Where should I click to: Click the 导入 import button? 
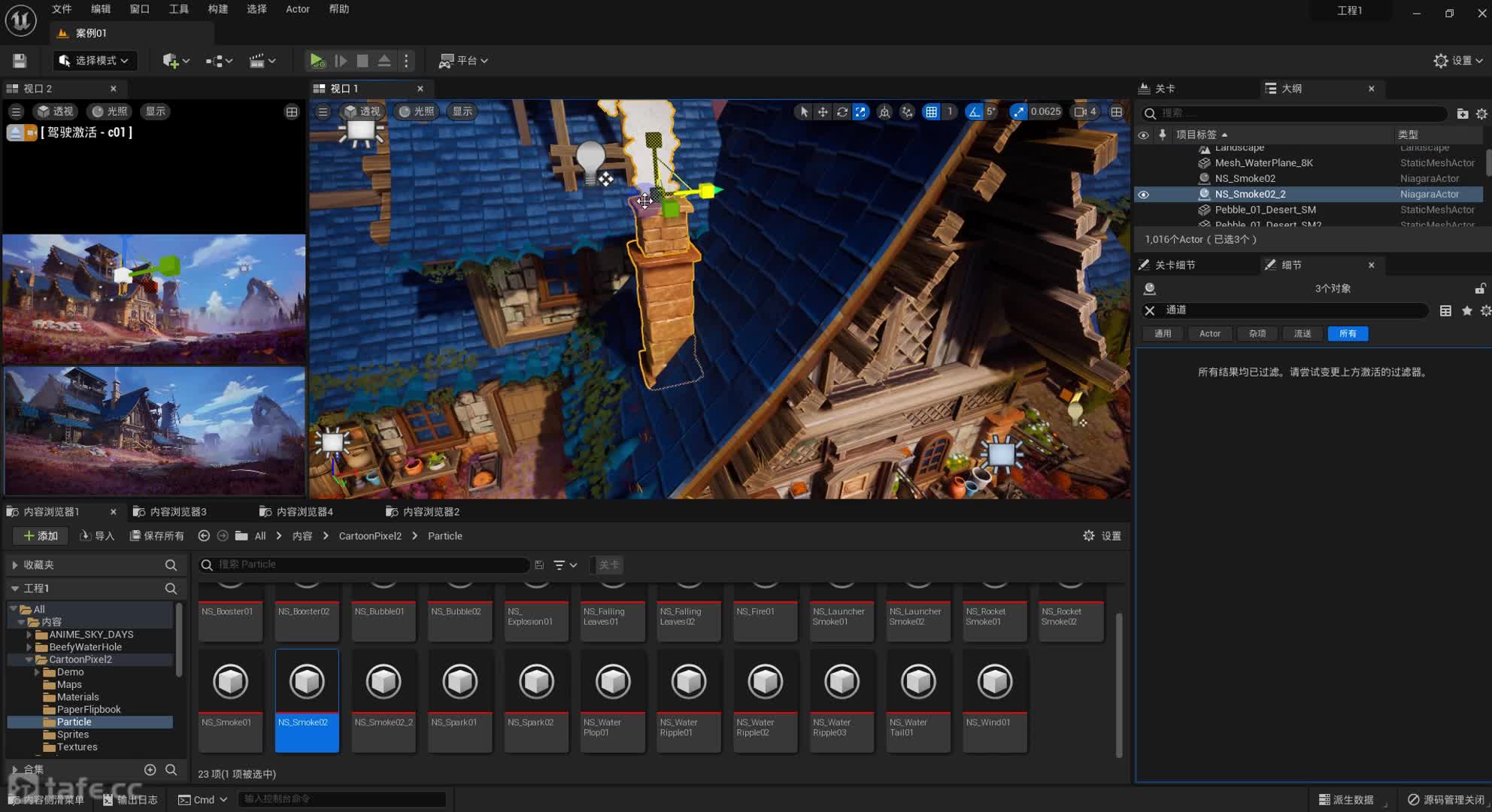point(98,536)
